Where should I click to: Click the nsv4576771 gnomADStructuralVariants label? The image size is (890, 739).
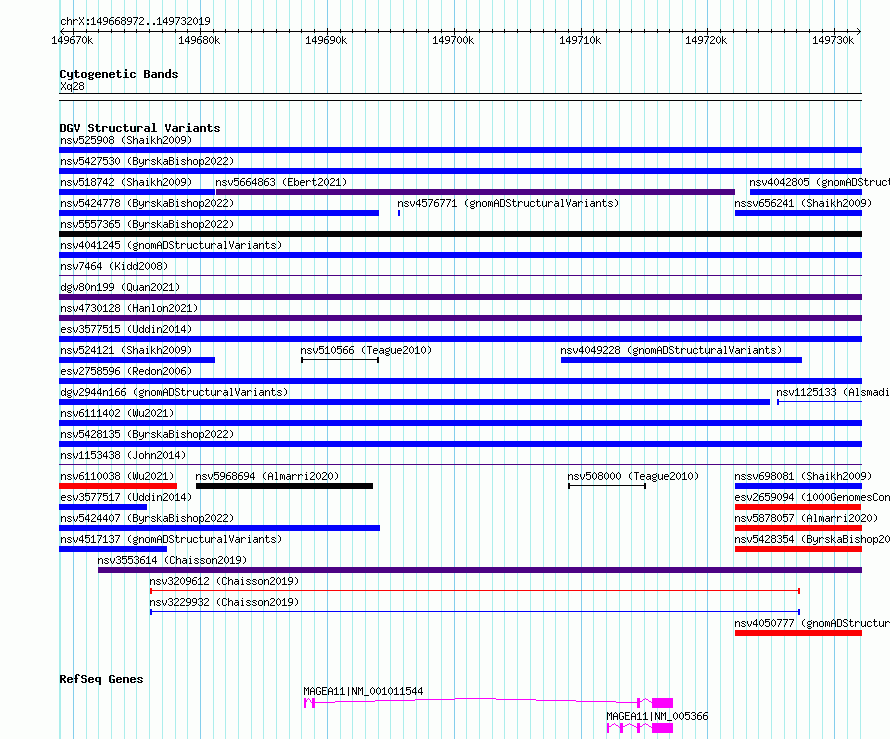click(x=508, y=203)
